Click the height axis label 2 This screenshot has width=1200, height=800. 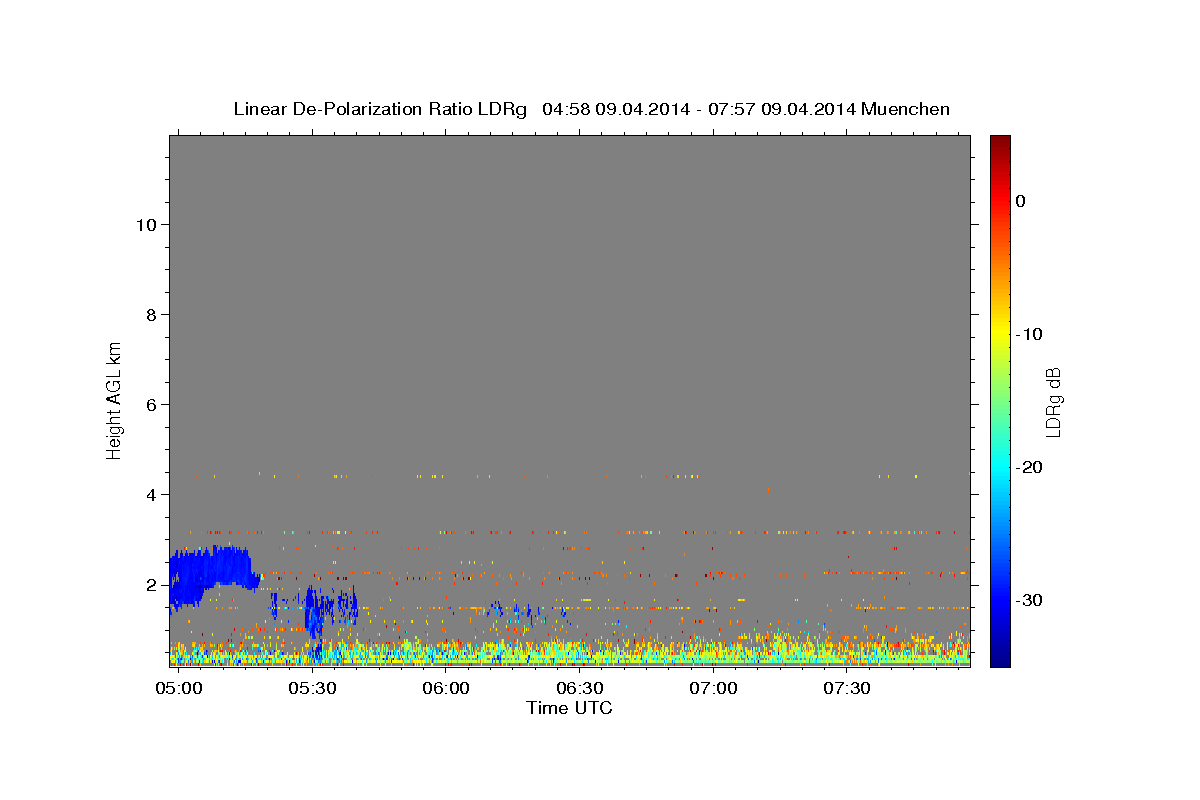(151, 585)
